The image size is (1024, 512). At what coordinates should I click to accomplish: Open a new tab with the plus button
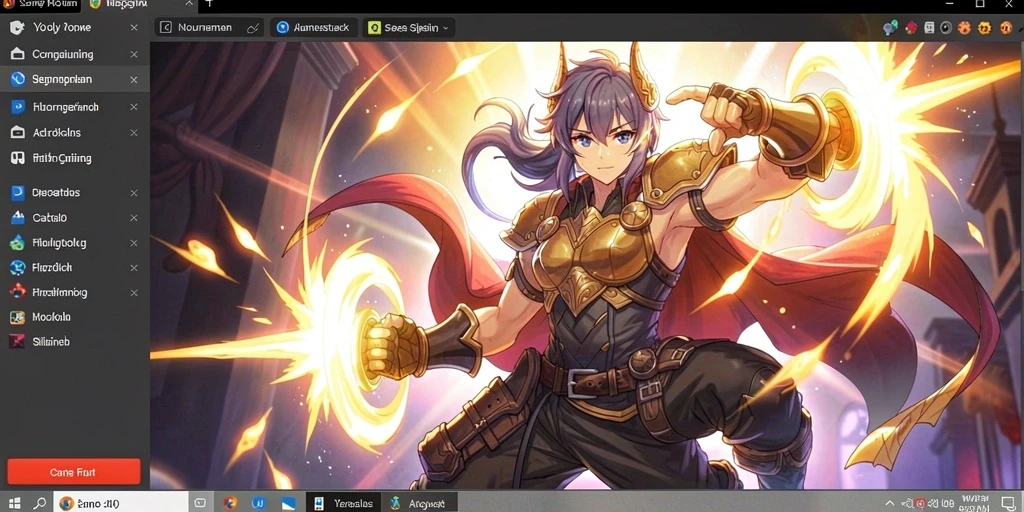tap(209, 3)
